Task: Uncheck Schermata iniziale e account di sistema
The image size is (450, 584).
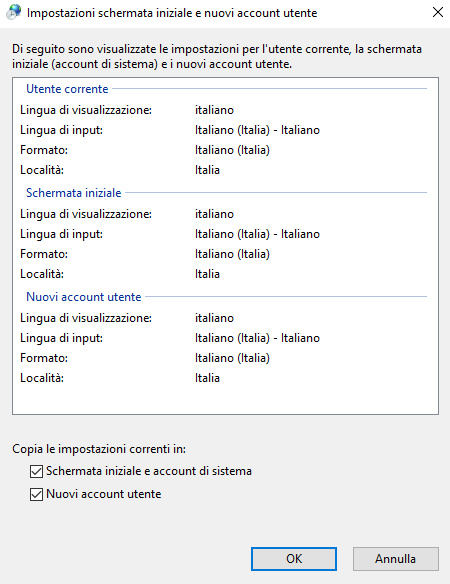Action: point(36,472)
